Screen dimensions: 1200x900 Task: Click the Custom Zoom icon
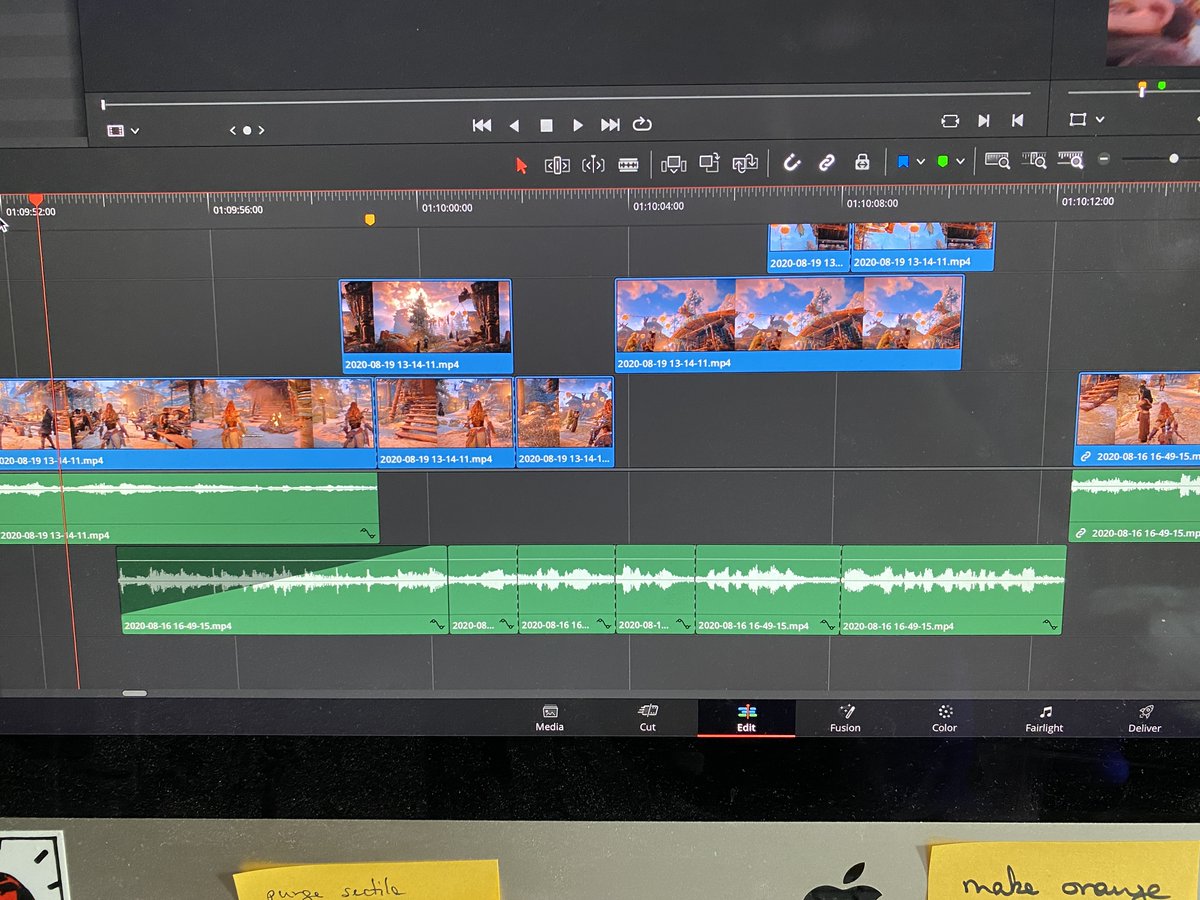pos(1071,160)
